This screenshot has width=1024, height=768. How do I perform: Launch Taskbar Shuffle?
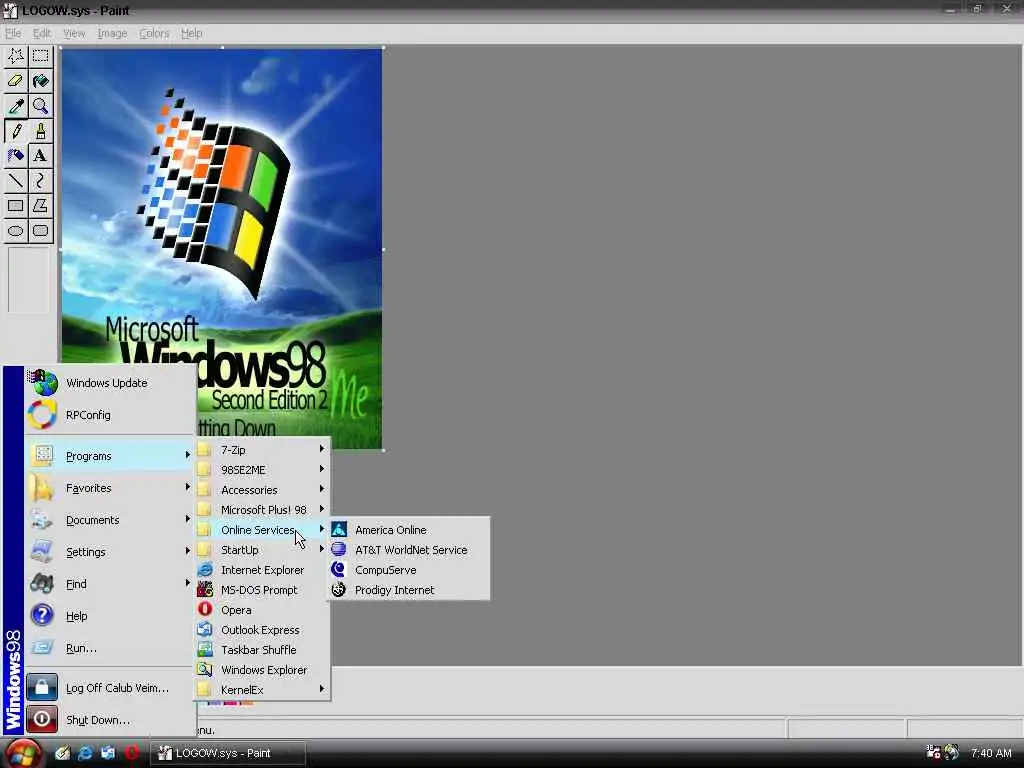(x=263, y=650)
